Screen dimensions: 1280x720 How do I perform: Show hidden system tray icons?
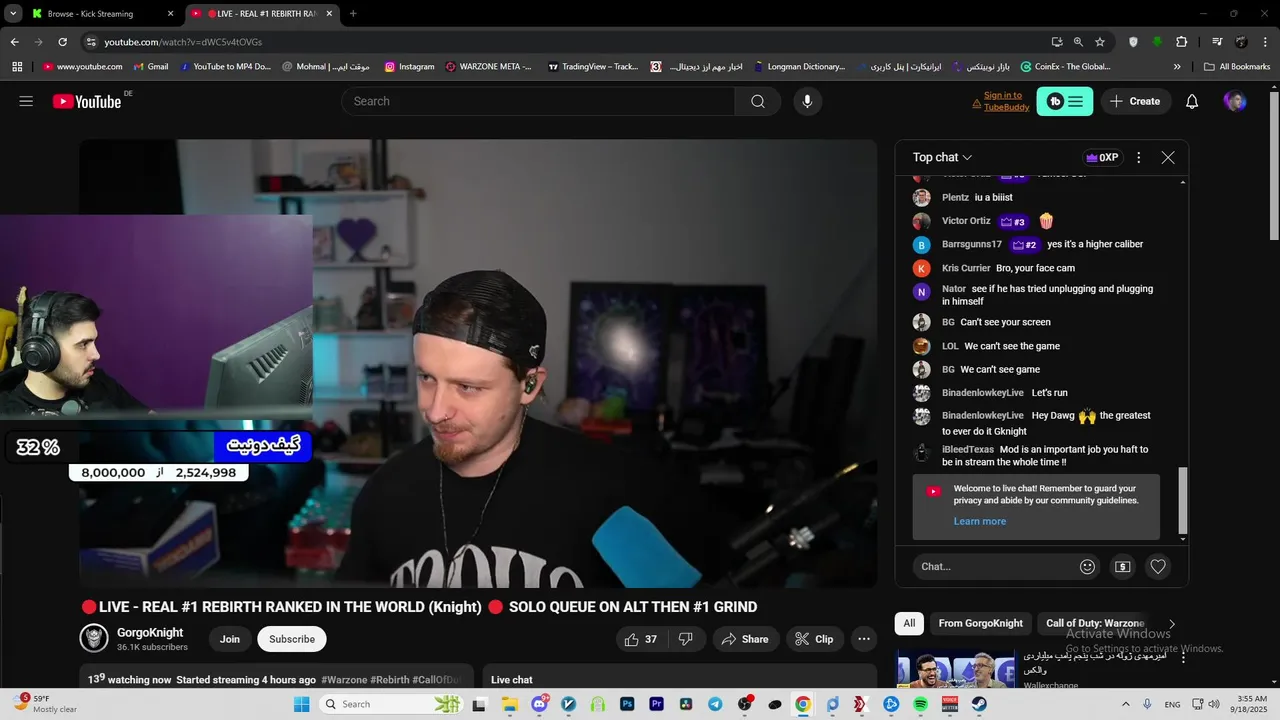click(x=1125, y=704)
